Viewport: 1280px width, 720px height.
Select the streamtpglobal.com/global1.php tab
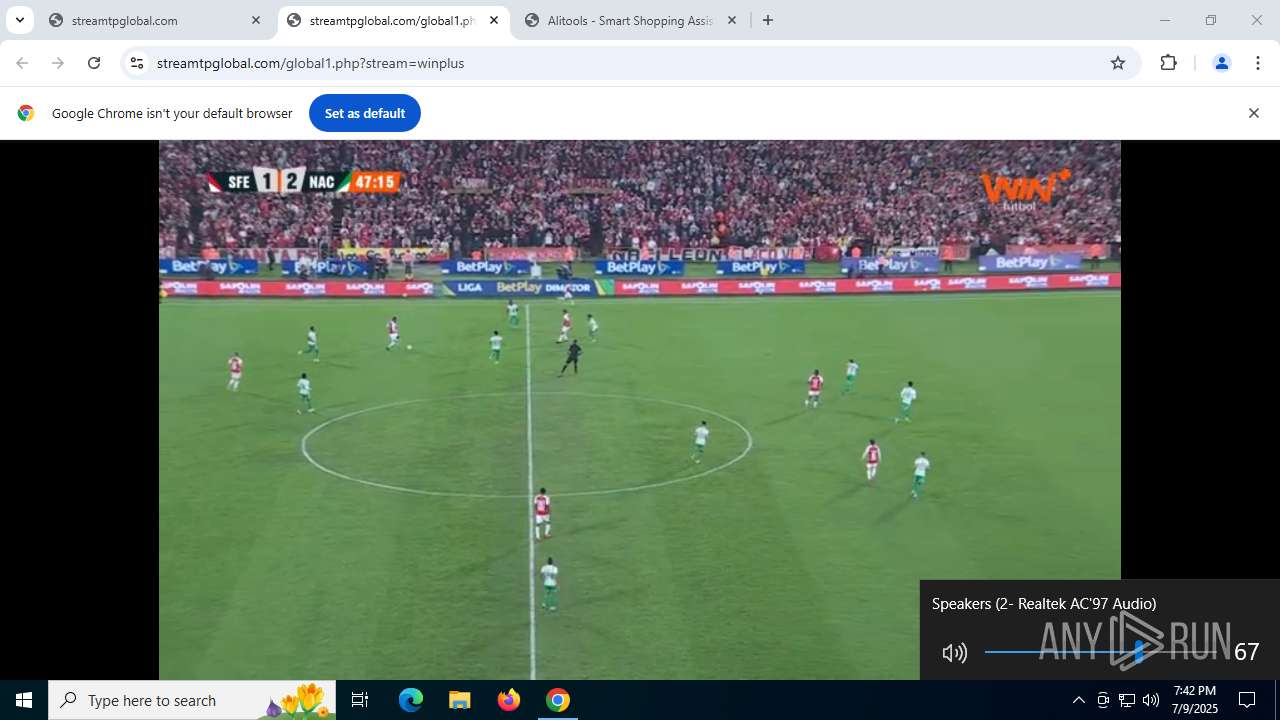pos(393,20)
